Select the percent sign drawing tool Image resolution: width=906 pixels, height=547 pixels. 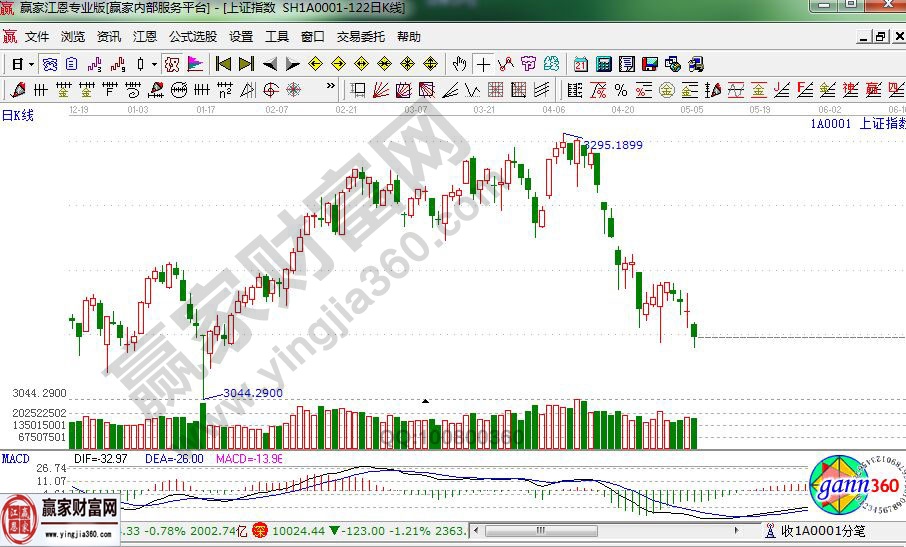621,89
